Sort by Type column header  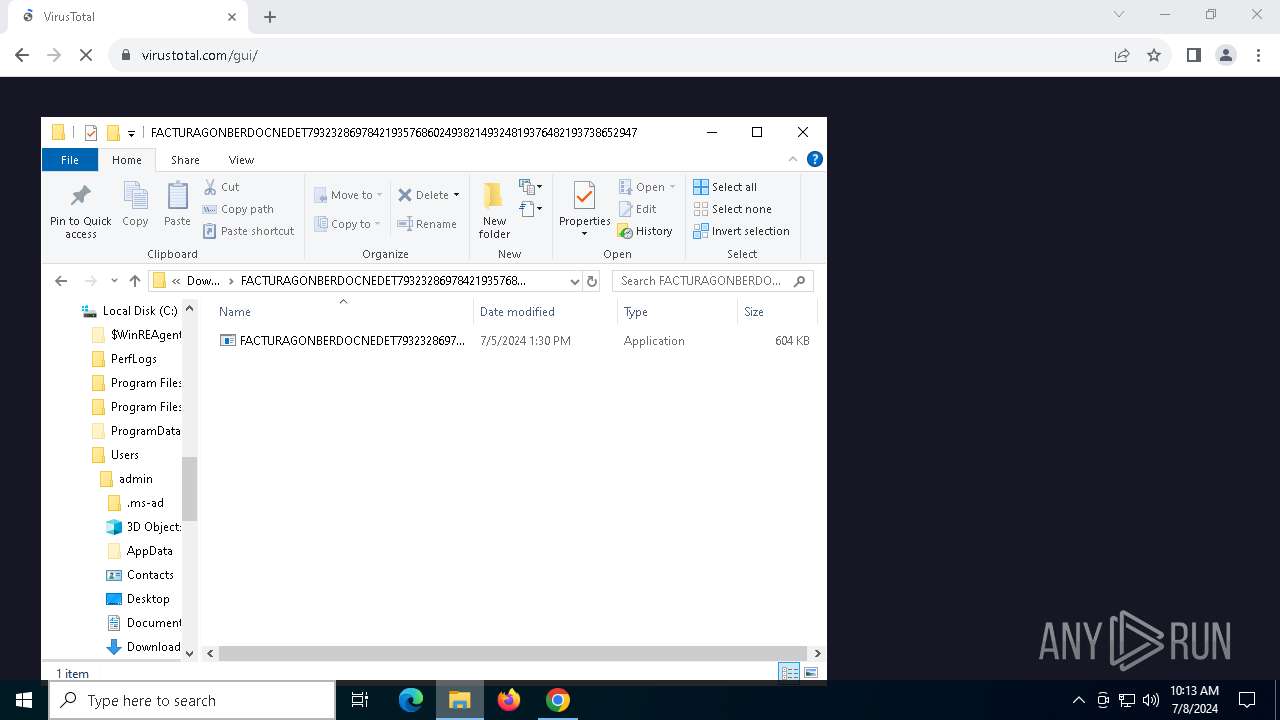pos(677,312)
